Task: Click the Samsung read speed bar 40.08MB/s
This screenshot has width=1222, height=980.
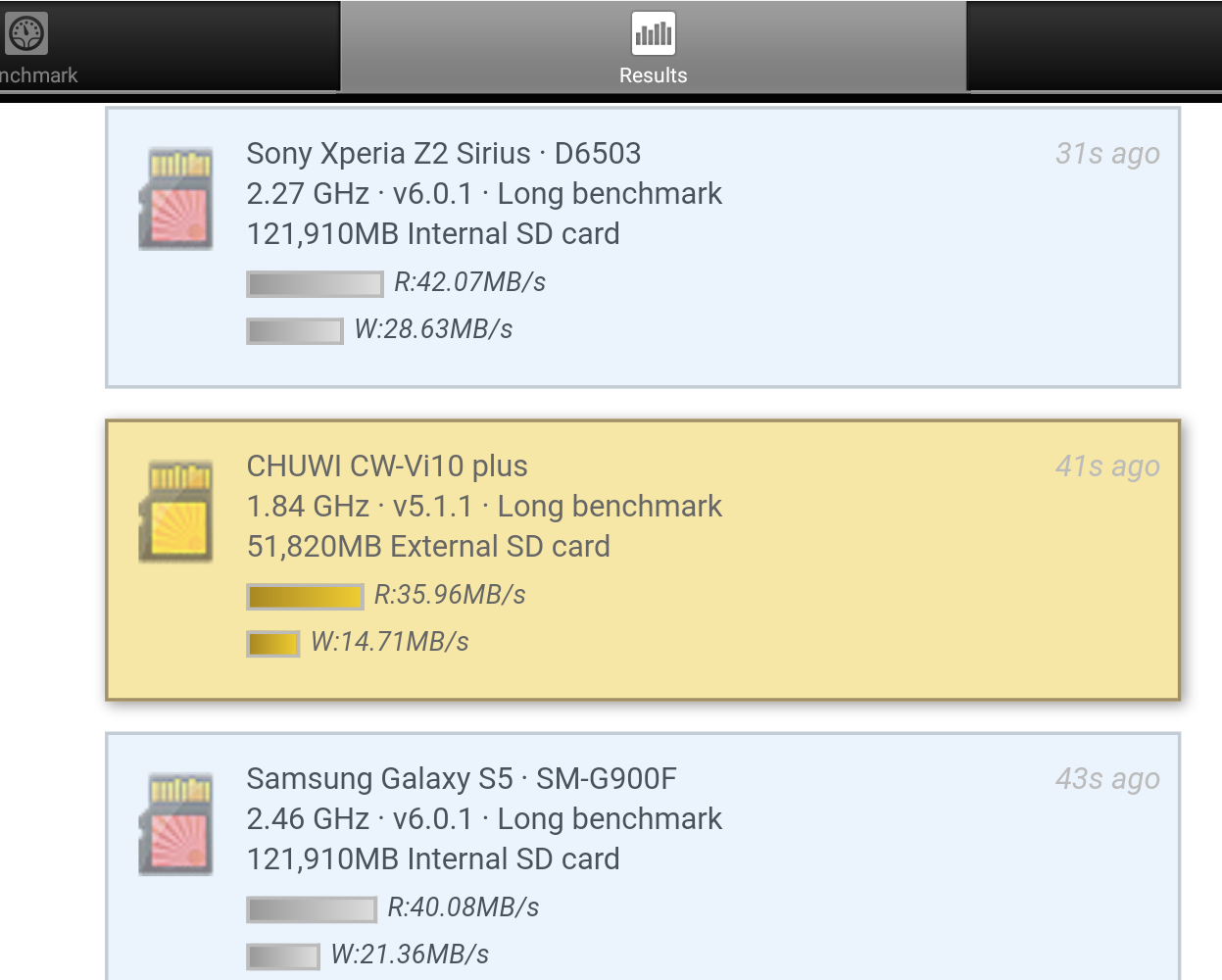Action: pos(312,909)
